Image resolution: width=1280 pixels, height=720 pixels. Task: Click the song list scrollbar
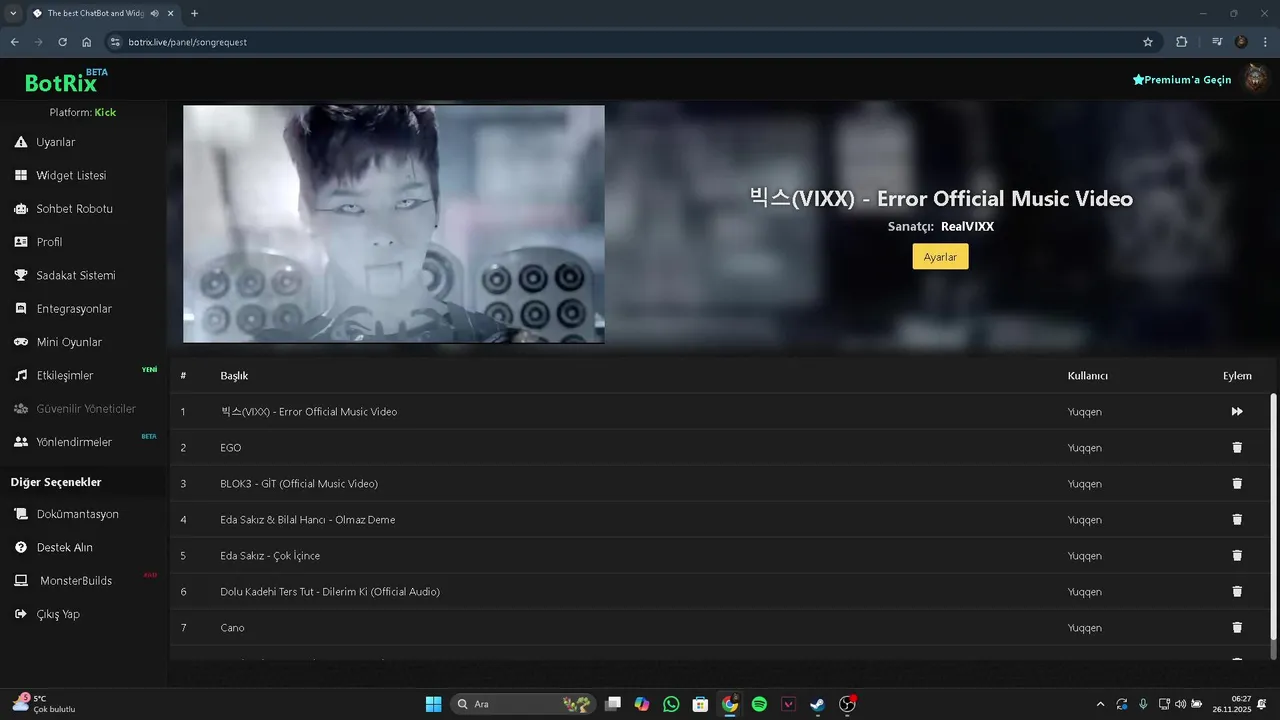click(x=1273, y=518)
